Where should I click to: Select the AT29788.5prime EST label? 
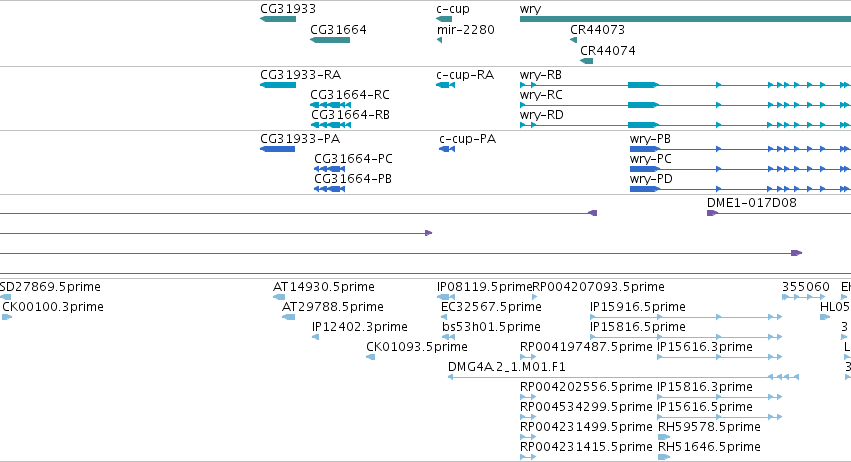[333, 307]
